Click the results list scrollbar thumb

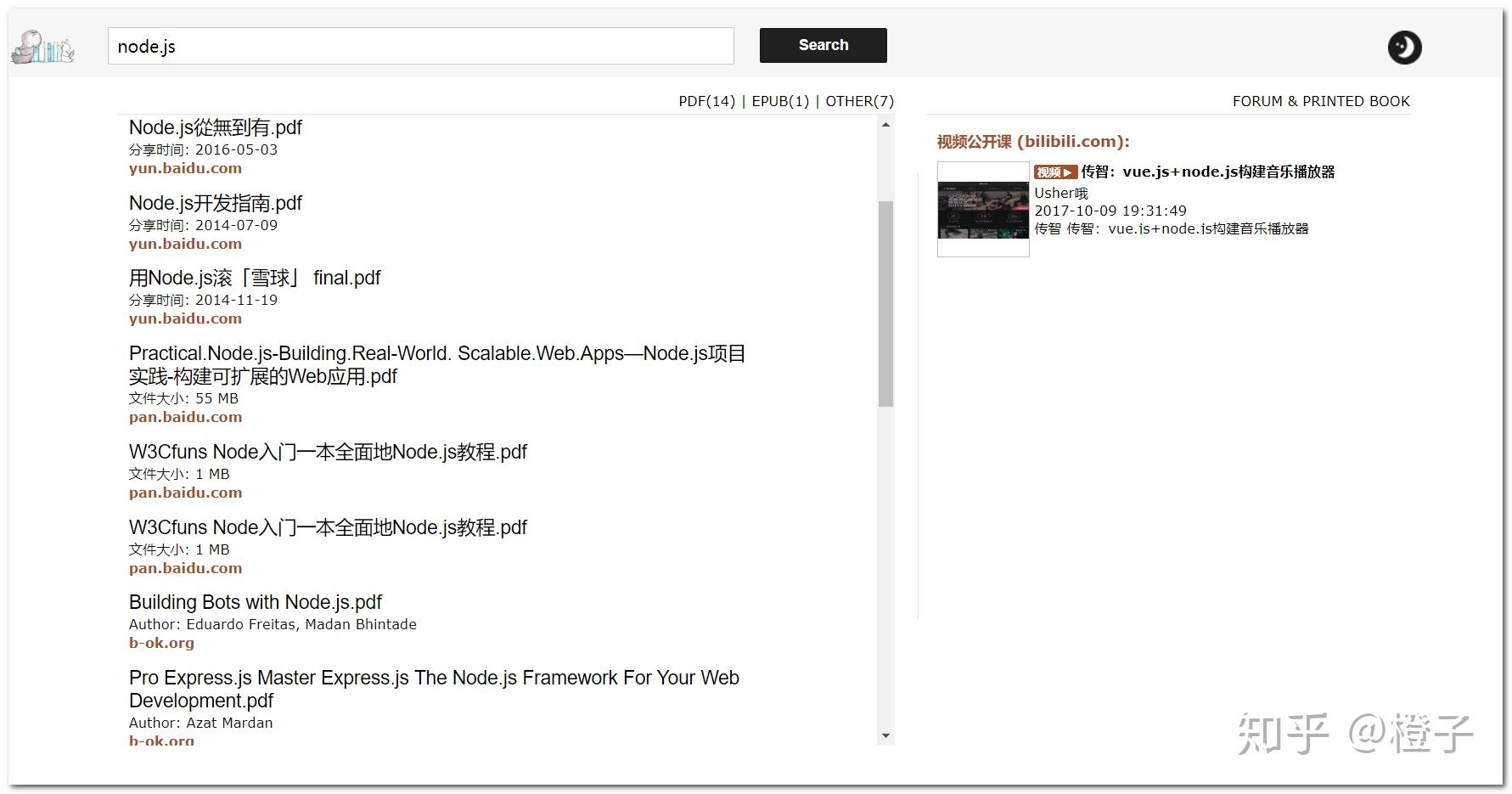(885, 303)
